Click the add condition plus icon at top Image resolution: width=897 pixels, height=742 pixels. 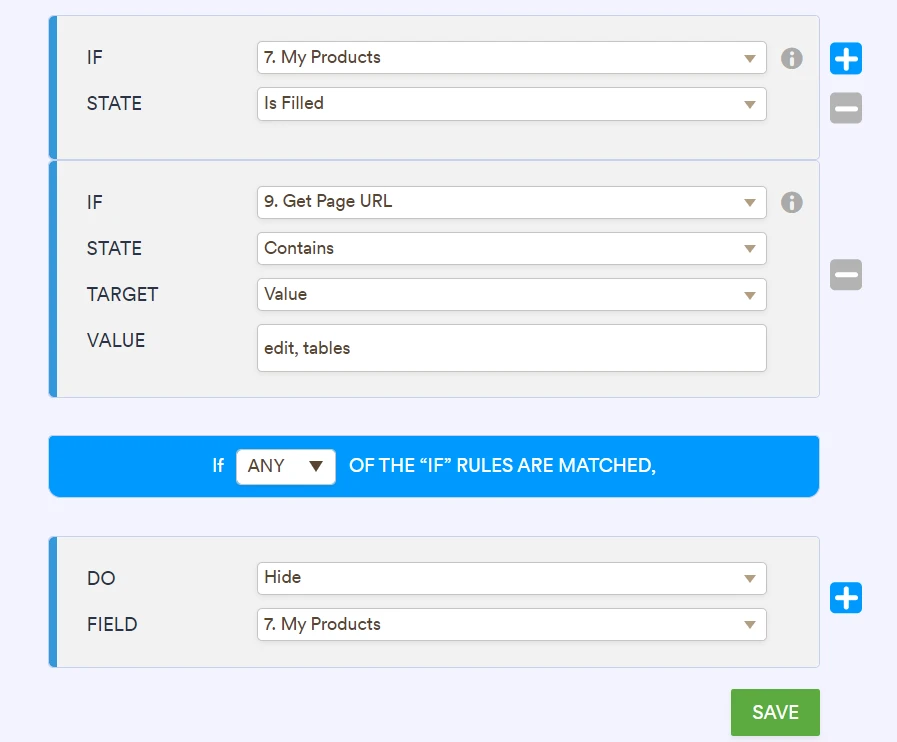coord(845,59)
